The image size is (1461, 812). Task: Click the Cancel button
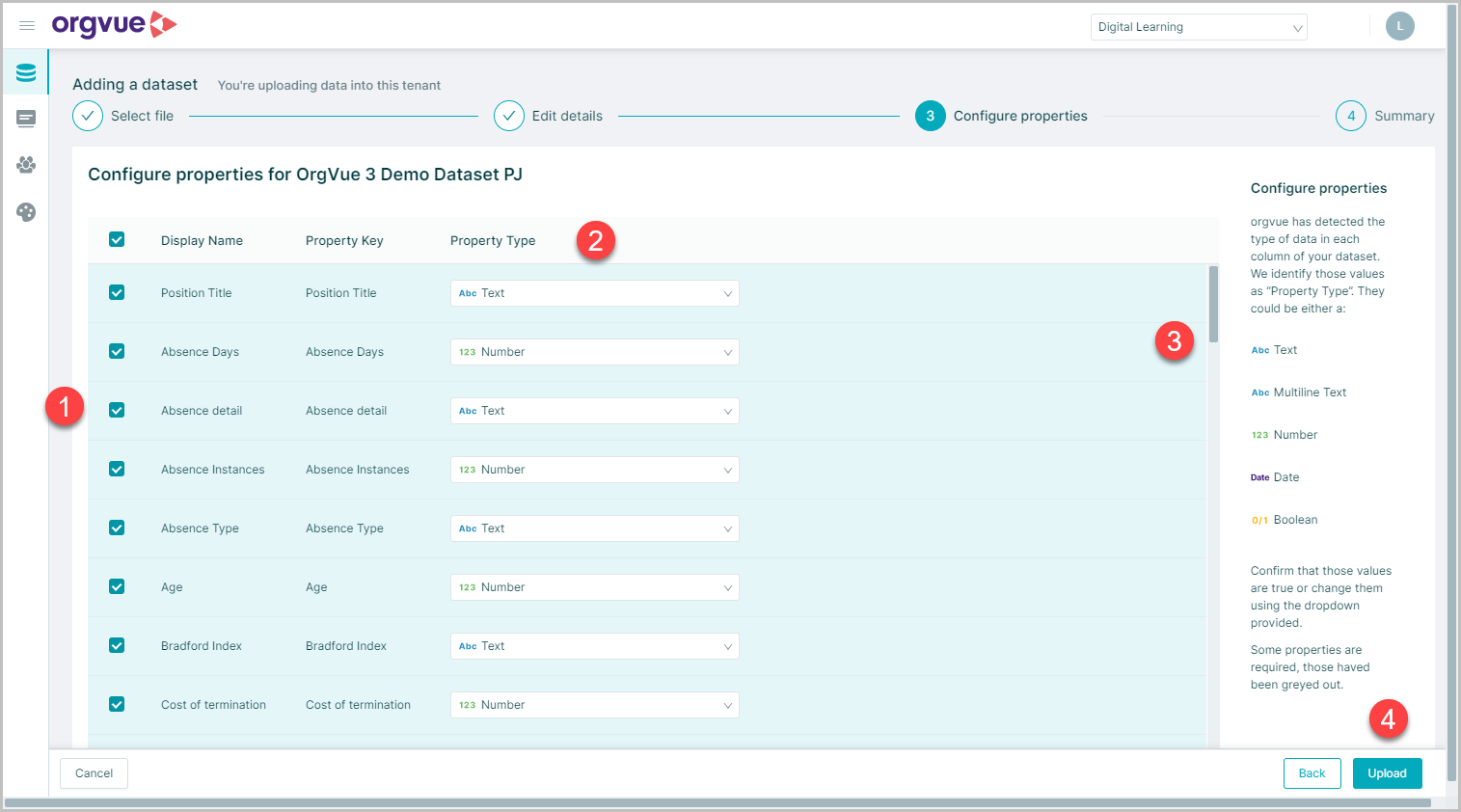95,773
